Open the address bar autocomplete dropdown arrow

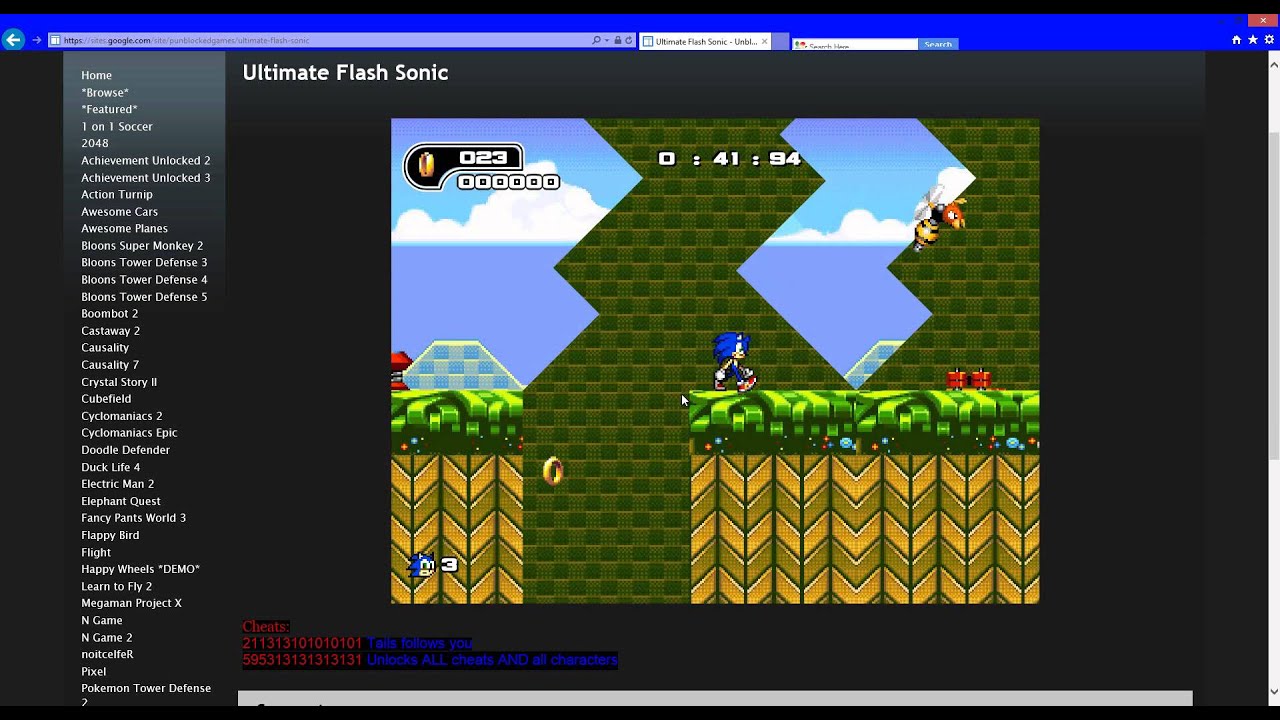point(607,41)
